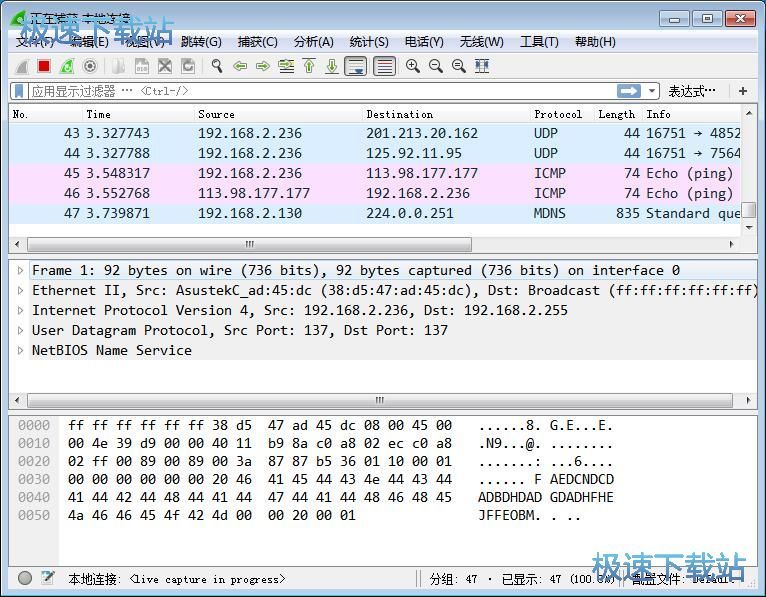Open the 工具(T) menu
The width and height of the screenshot is (766, 597).
click(x=539, y=42)
